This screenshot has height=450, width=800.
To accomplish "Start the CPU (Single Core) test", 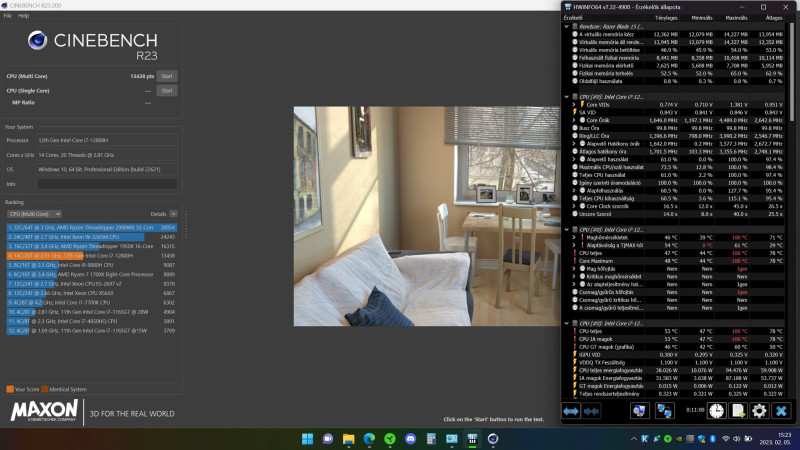I will 167,90.
